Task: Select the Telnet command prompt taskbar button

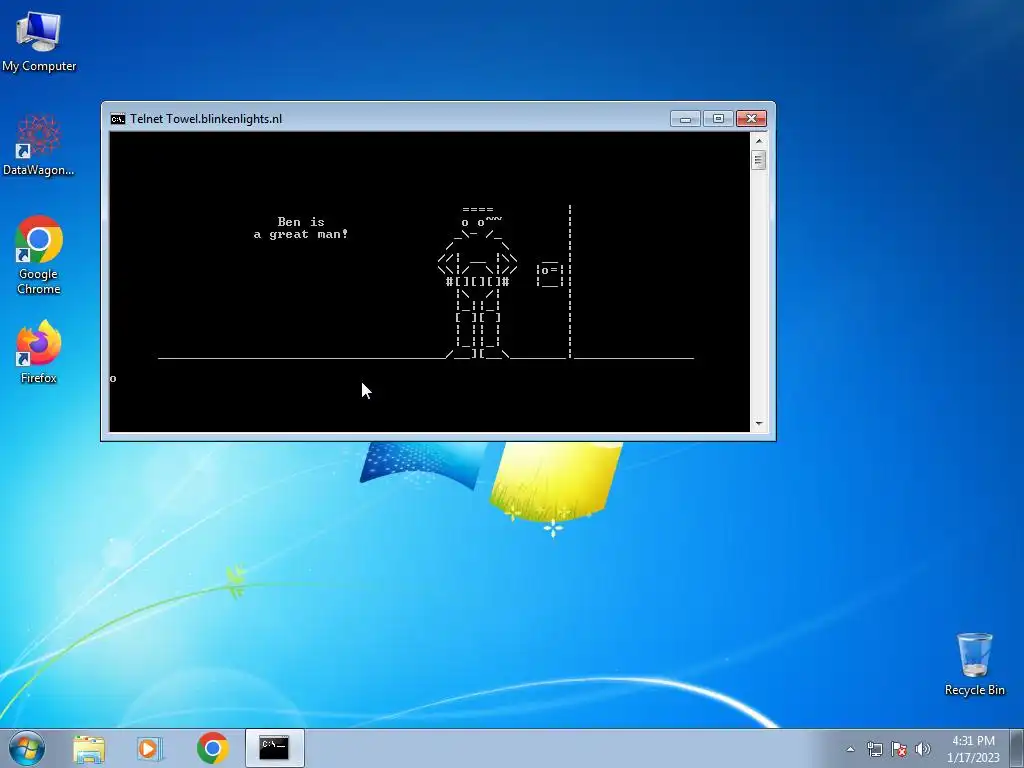Action: 274,748
